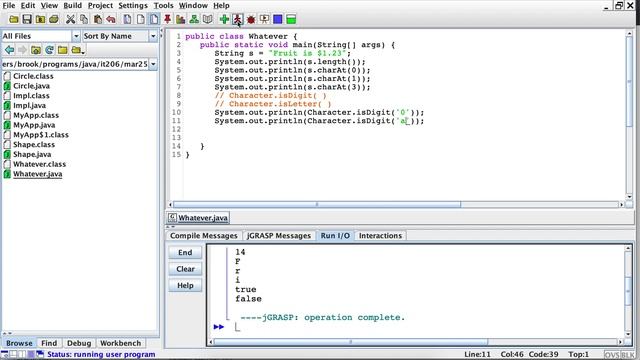Switch to the jGRASP Messages tab
Image resolution: width=640 pixels, height=360 pixels.
(x=279, y=236)
